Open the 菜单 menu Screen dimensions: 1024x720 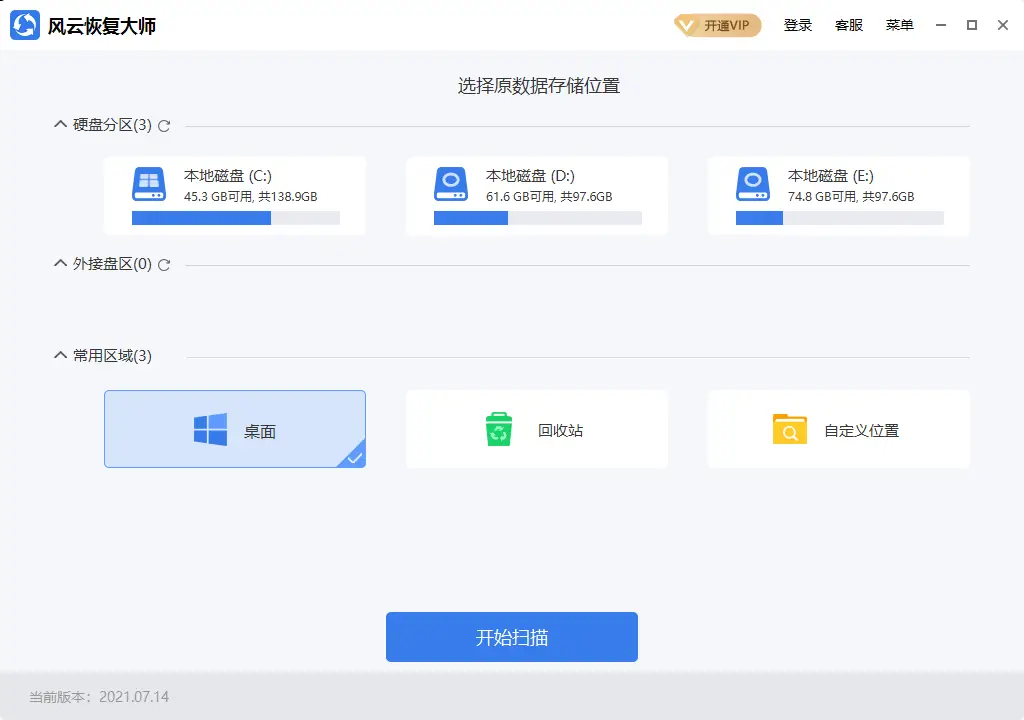pyautogui.click(x=899, y=25)
